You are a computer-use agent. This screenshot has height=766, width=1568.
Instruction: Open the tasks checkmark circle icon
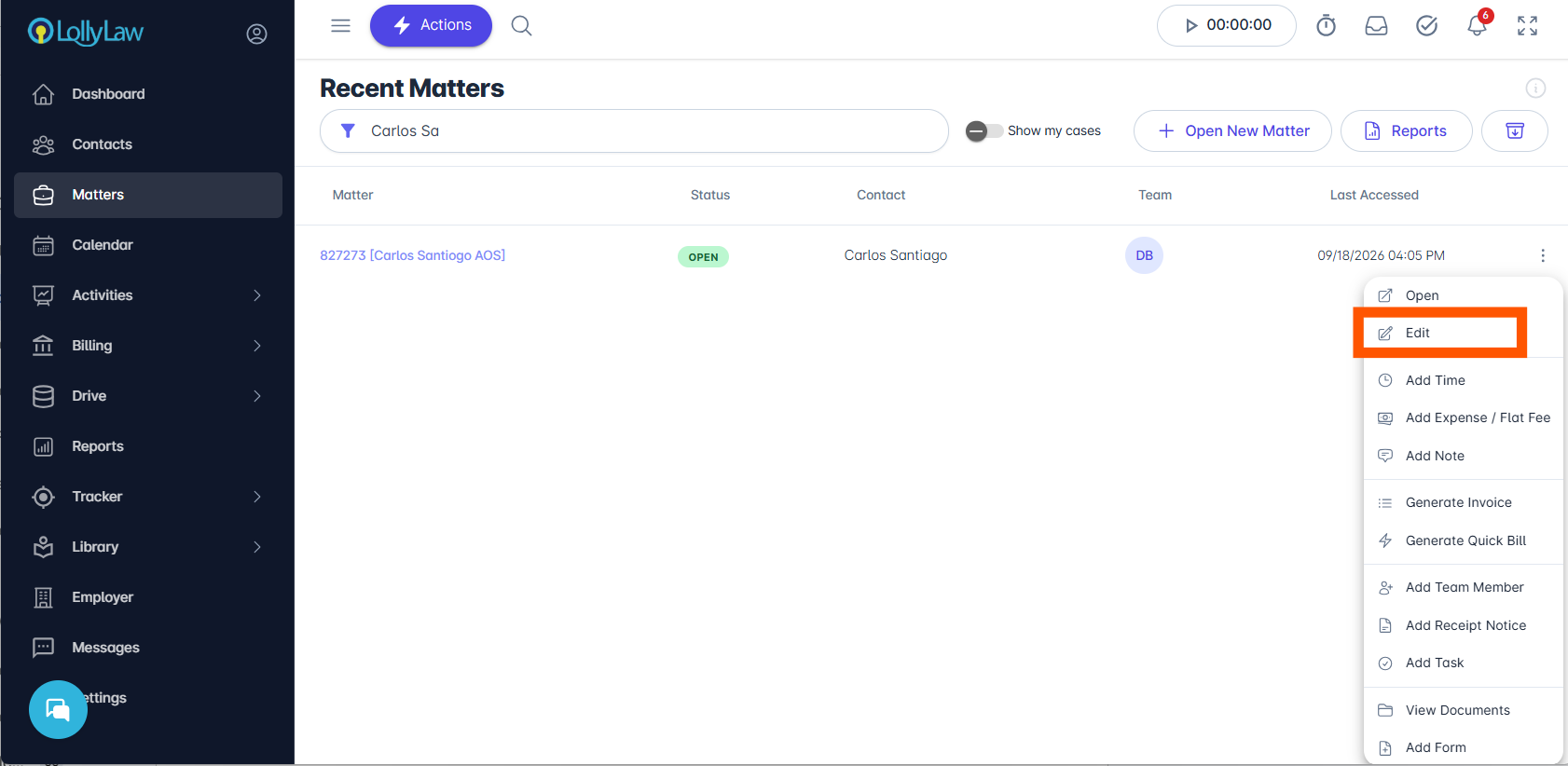(1426, 26)
